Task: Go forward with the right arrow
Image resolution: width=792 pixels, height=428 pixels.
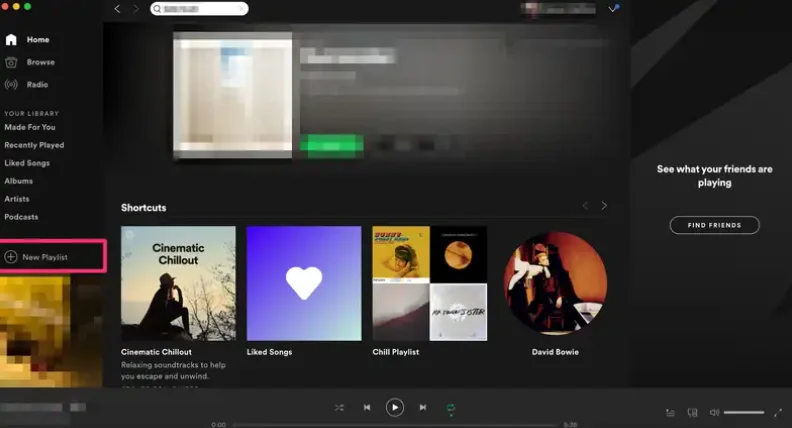Action: click(x=135, y=9)
